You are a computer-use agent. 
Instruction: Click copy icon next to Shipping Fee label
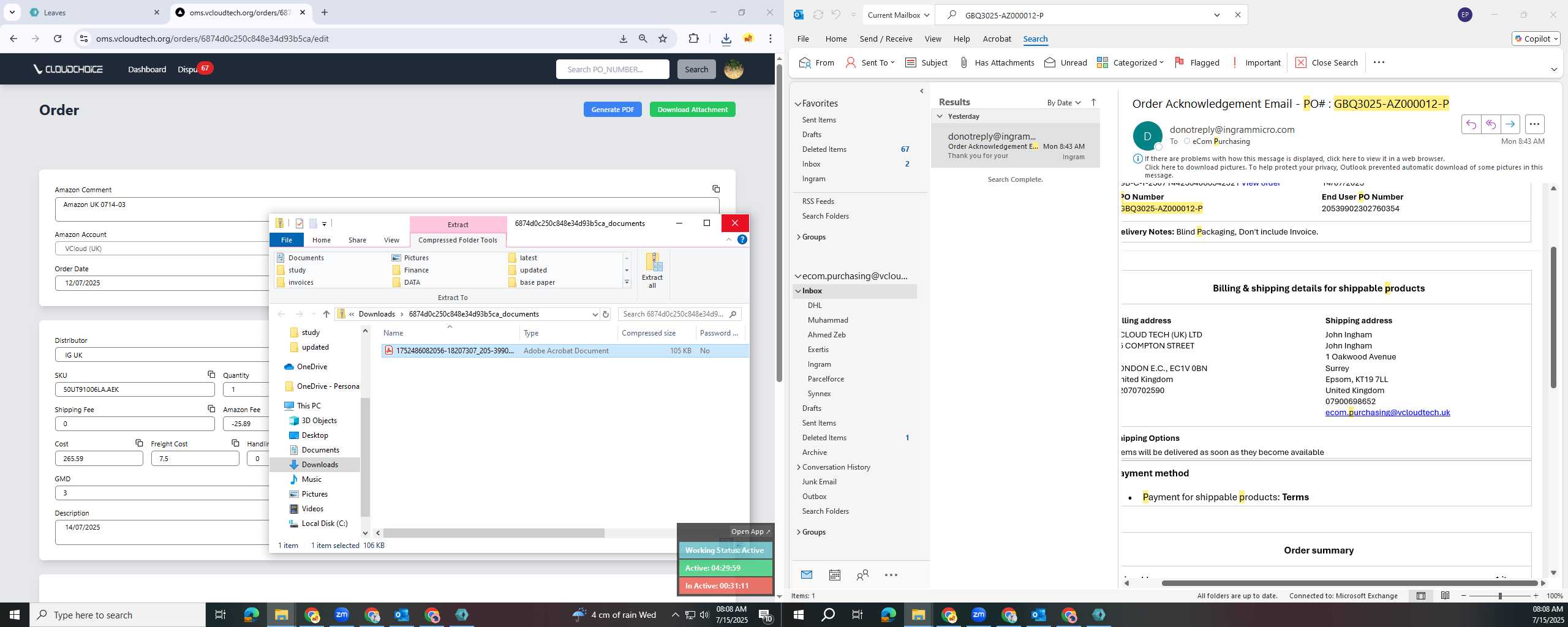[x=211, y=408]
